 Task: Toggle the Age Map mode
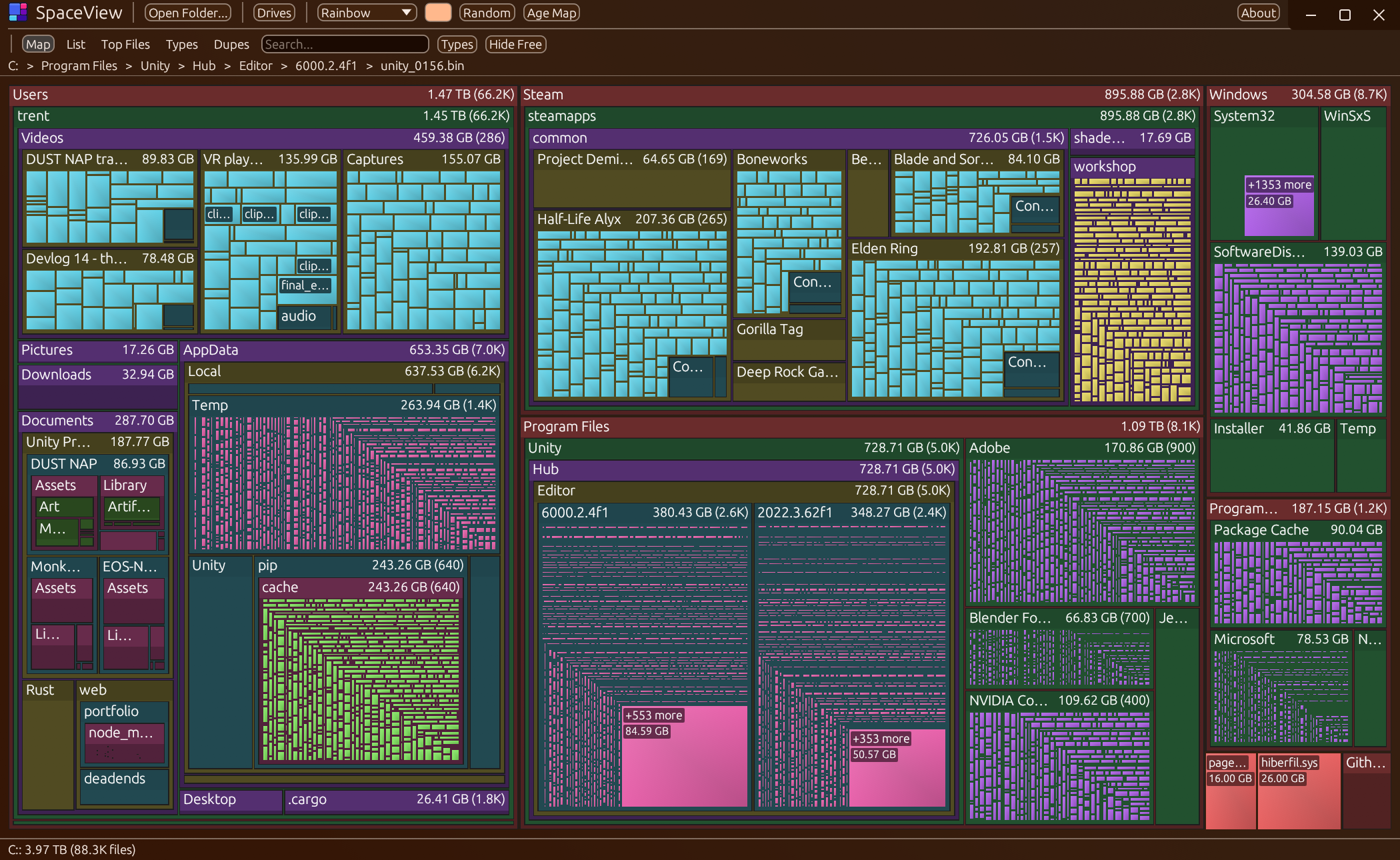(551, 13)
